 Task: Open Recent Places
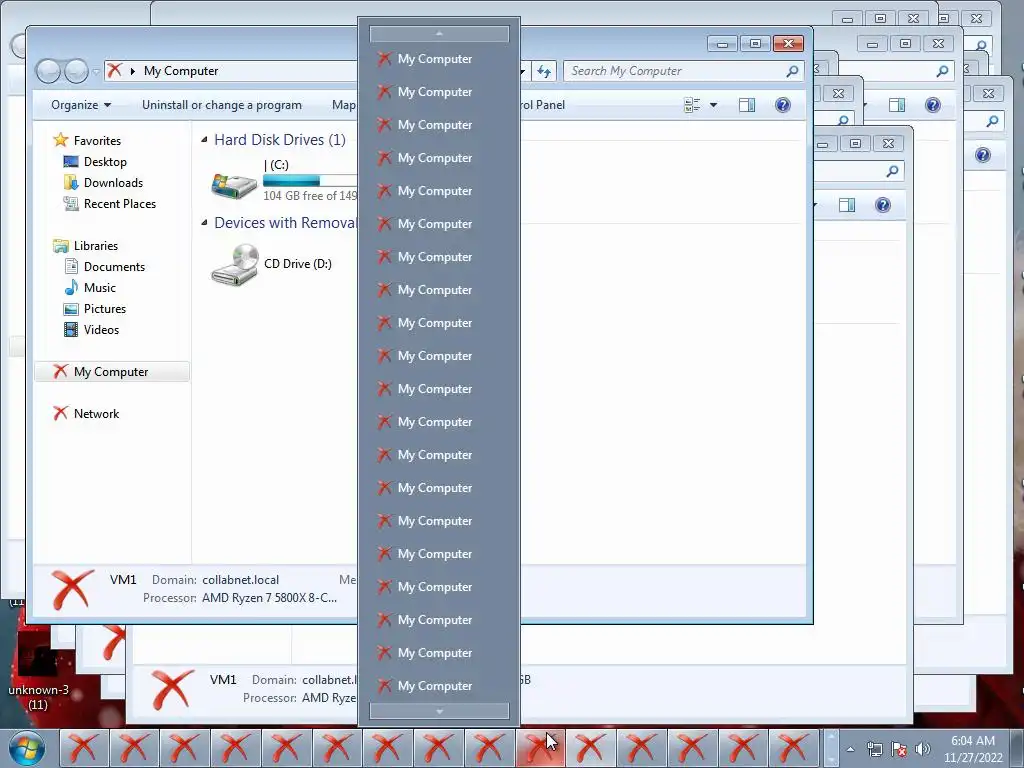coord(119,204)
